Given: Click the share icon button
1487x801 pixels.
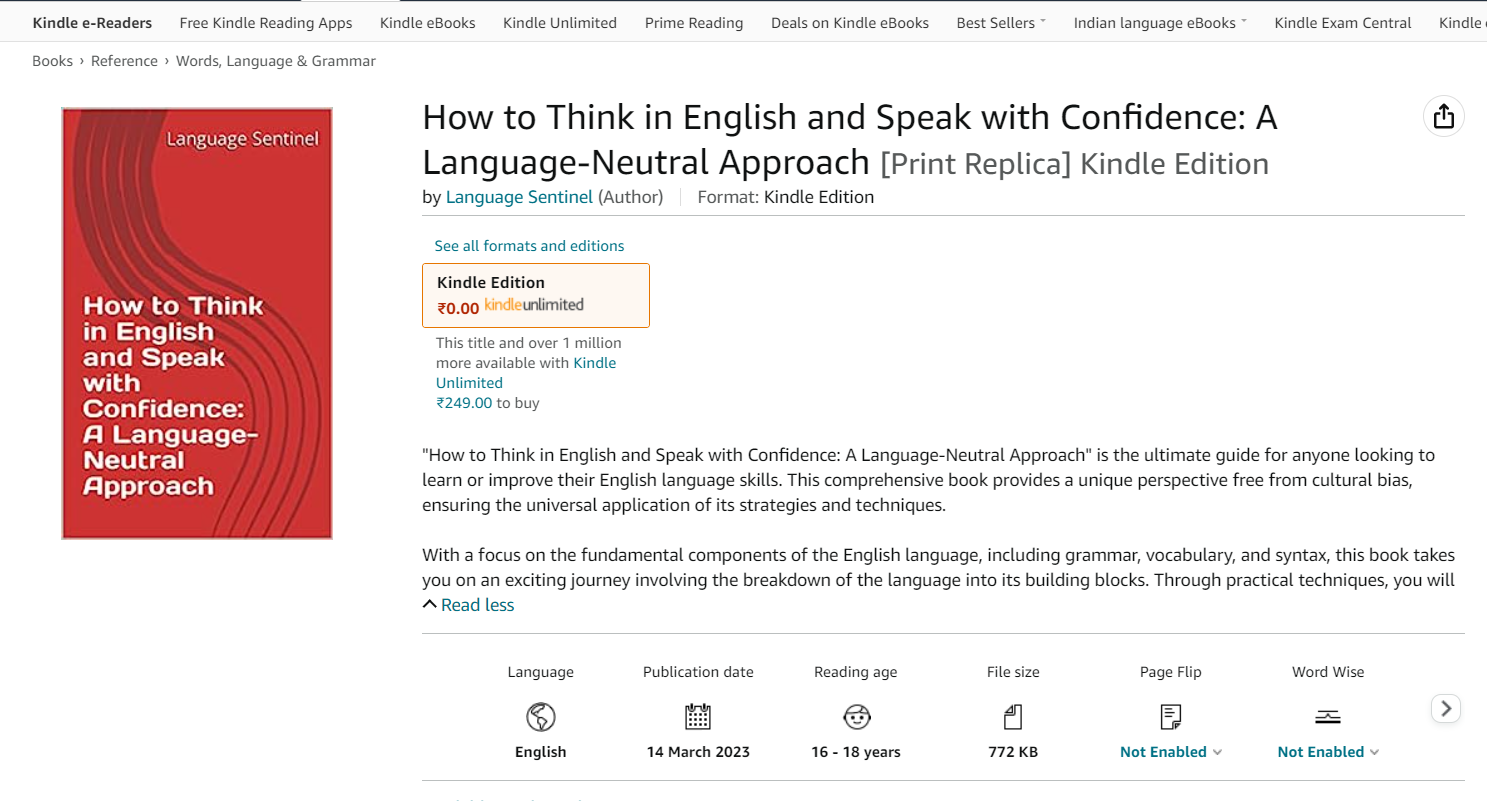Looking at the screenshot, I should [1443, 117].
